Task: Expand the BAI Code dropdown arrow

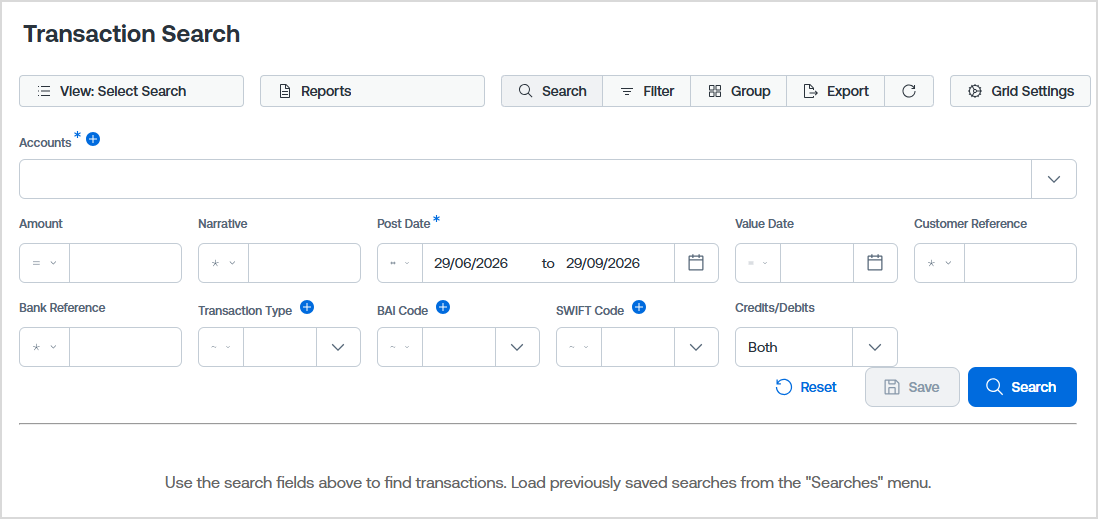Action: [x=517, y=347]
